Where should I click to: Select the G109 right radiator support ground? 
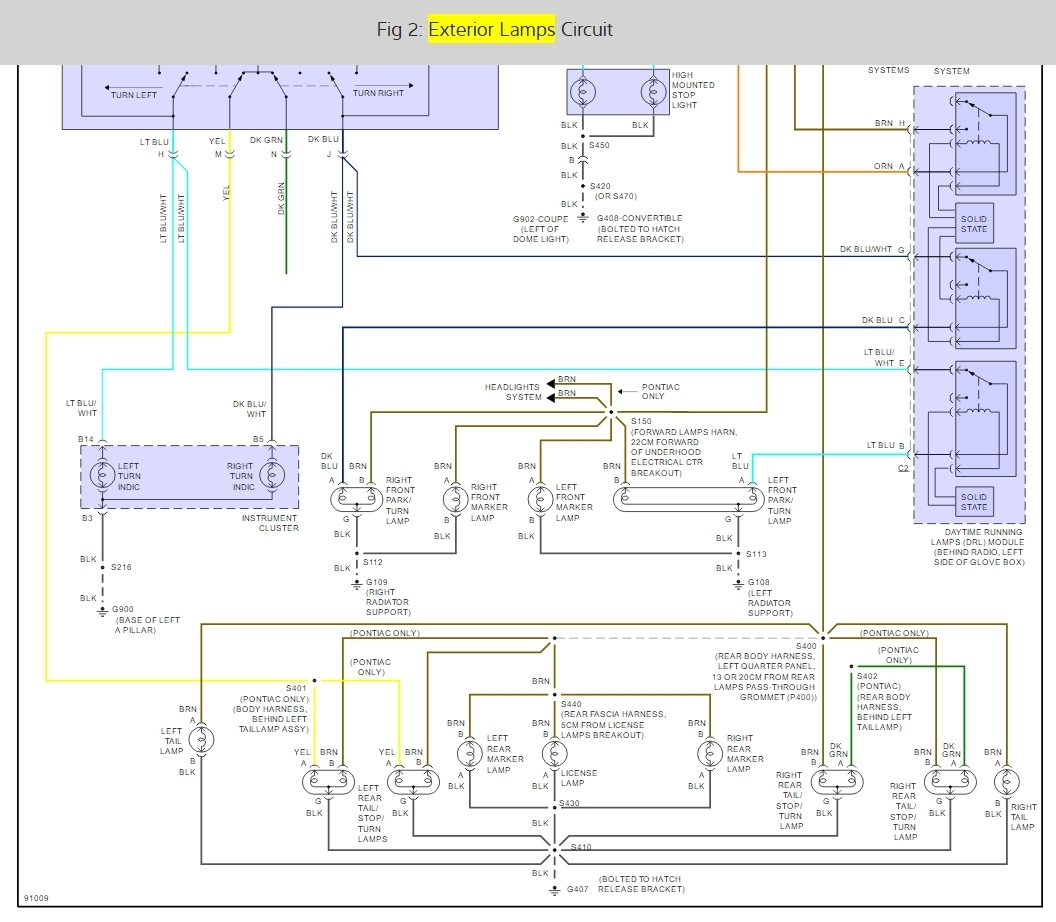[356, 584]
